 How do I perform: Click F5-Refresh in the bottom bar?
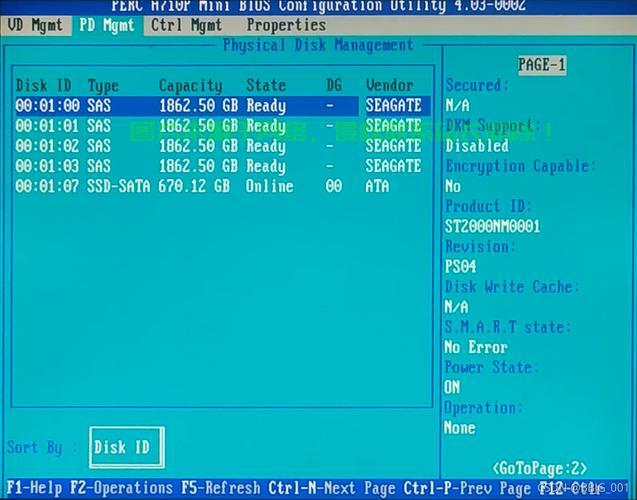[x=221, y=488]
